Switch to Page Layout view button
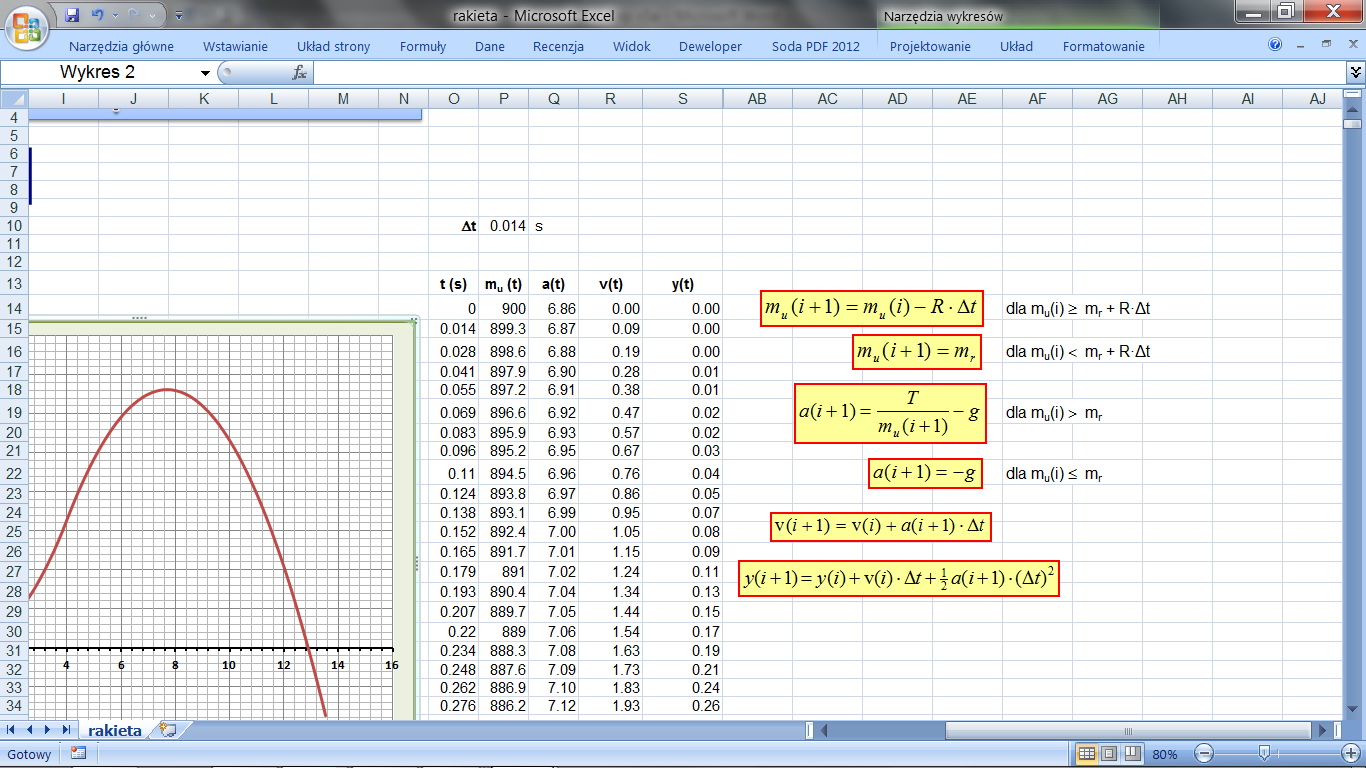This screenshot has width=1366, height=768. pyautogui.click(x=1109, y=754)
